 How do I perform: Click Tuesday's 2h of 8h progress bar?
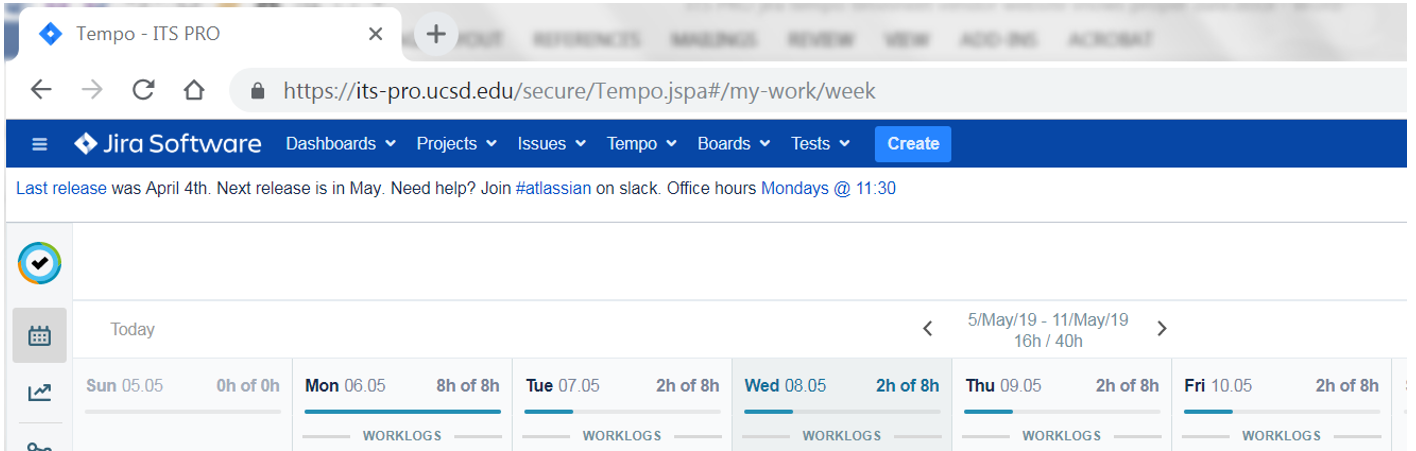pyautogui.click(x=622, y=411)
